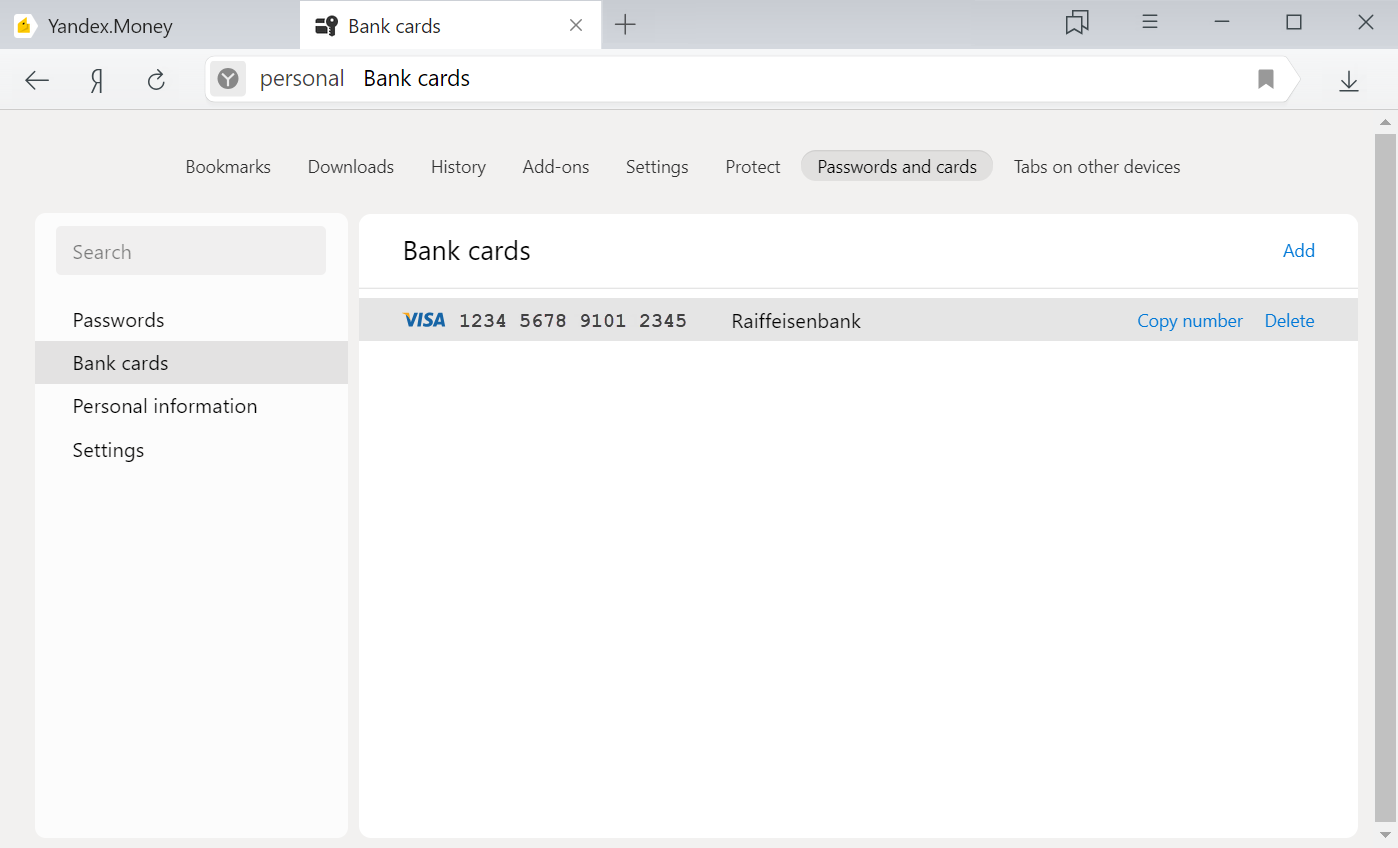Click card number 1234 5678 9101 2345
The width and height of the screenshot is (1398, 848).
click(573, 321)
